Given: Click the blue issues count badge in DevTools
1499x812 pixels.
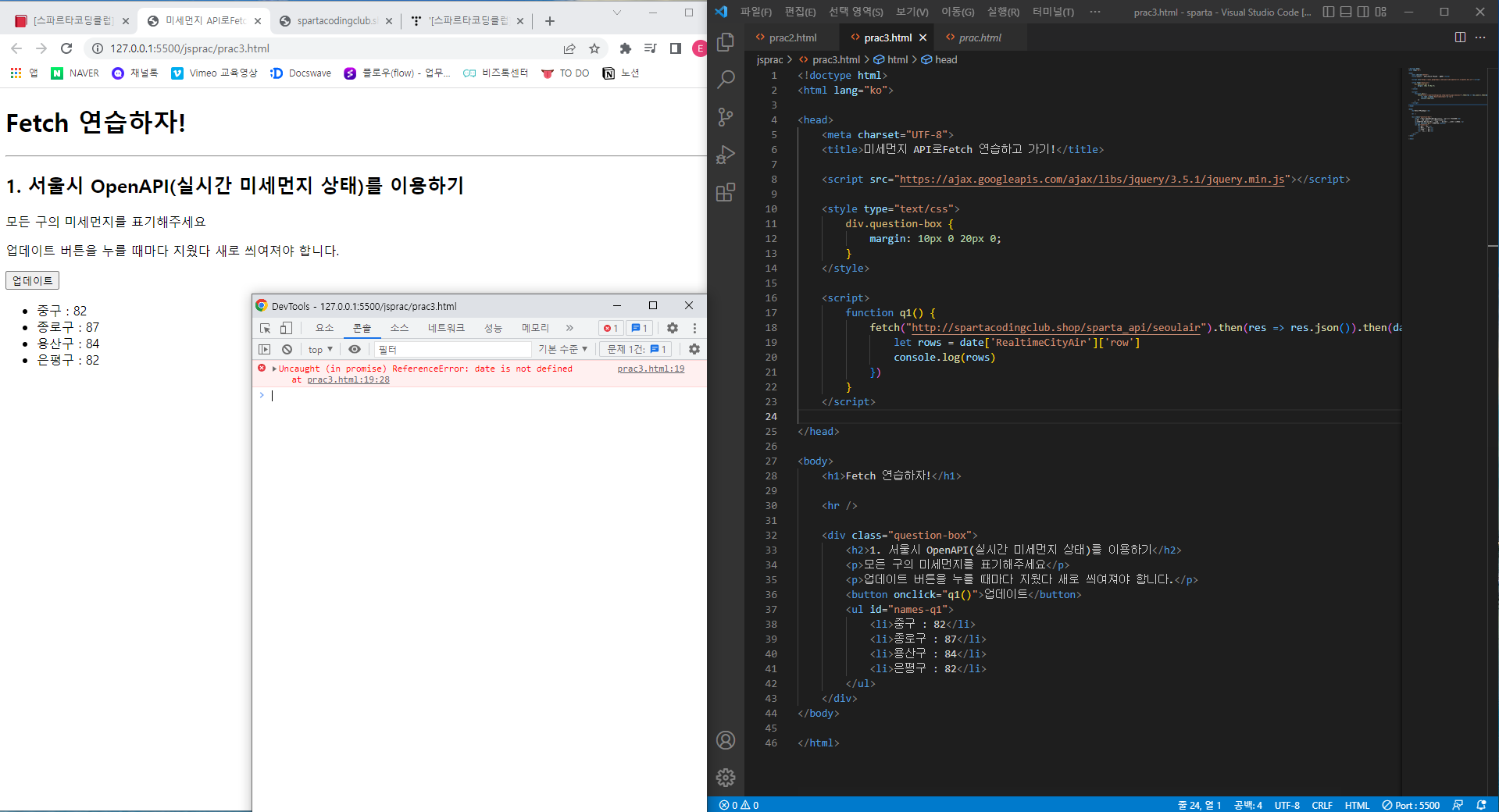Looking at the screenshot, I should point(640,328).
